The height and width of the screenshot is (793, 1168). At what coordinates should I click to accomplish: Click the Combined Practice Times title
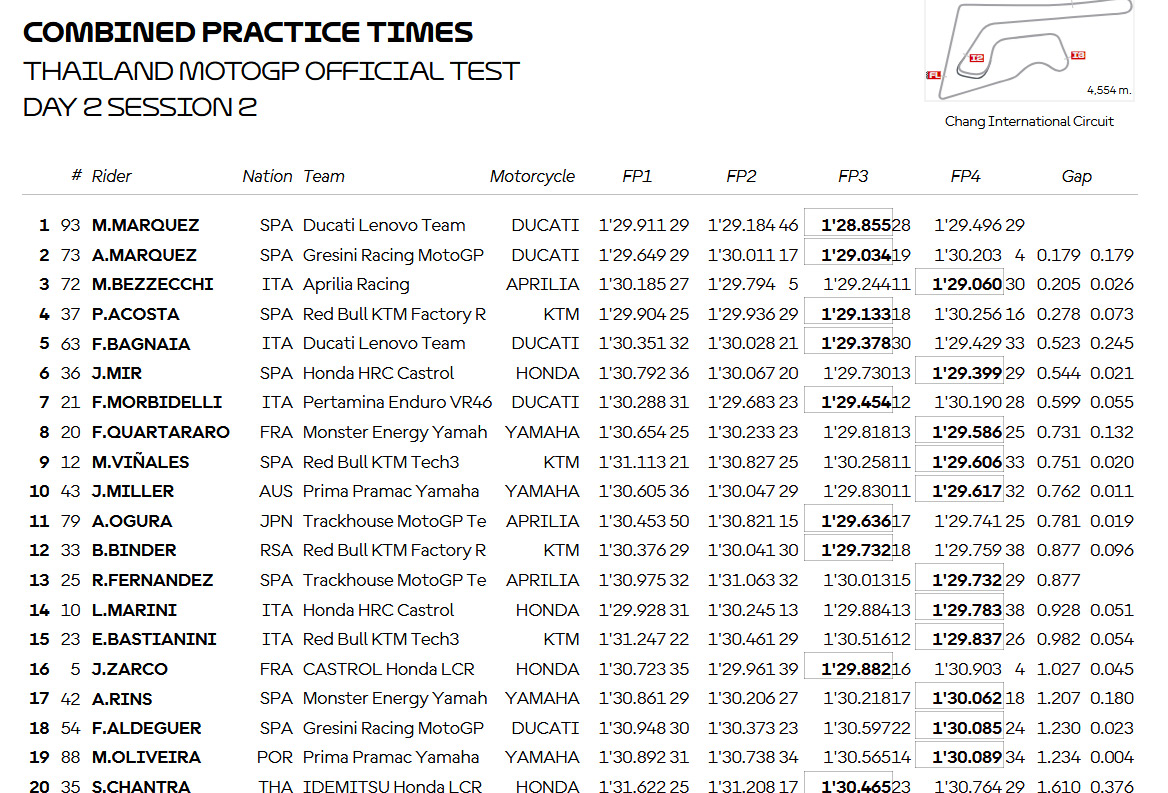[247, 32]
